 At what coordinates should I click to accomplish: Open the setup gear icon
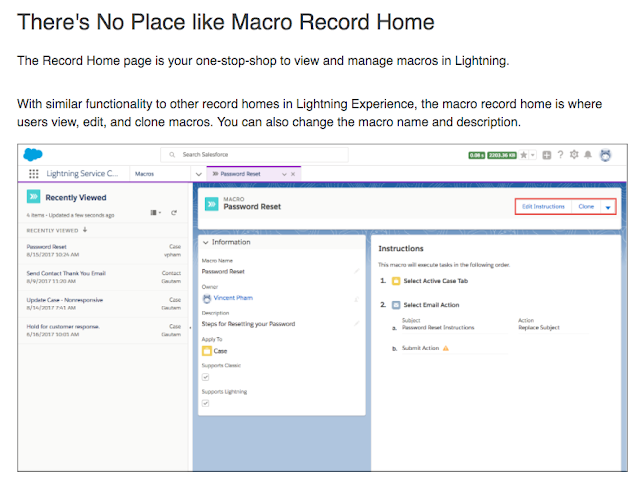click(574, 155)
